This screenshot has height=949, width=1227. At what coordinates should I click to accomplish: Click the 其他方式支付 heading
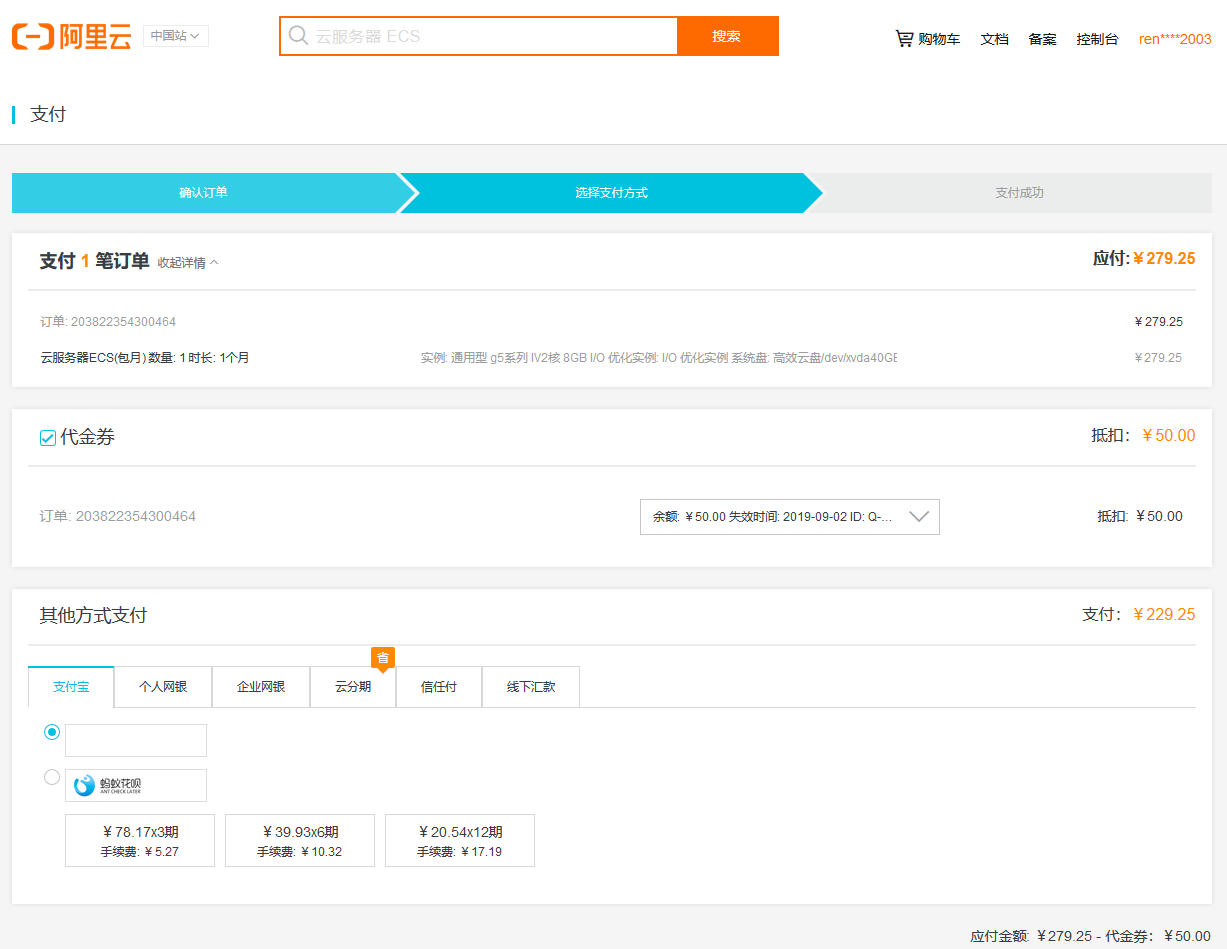pyautogui.click(x=93, y=615)
